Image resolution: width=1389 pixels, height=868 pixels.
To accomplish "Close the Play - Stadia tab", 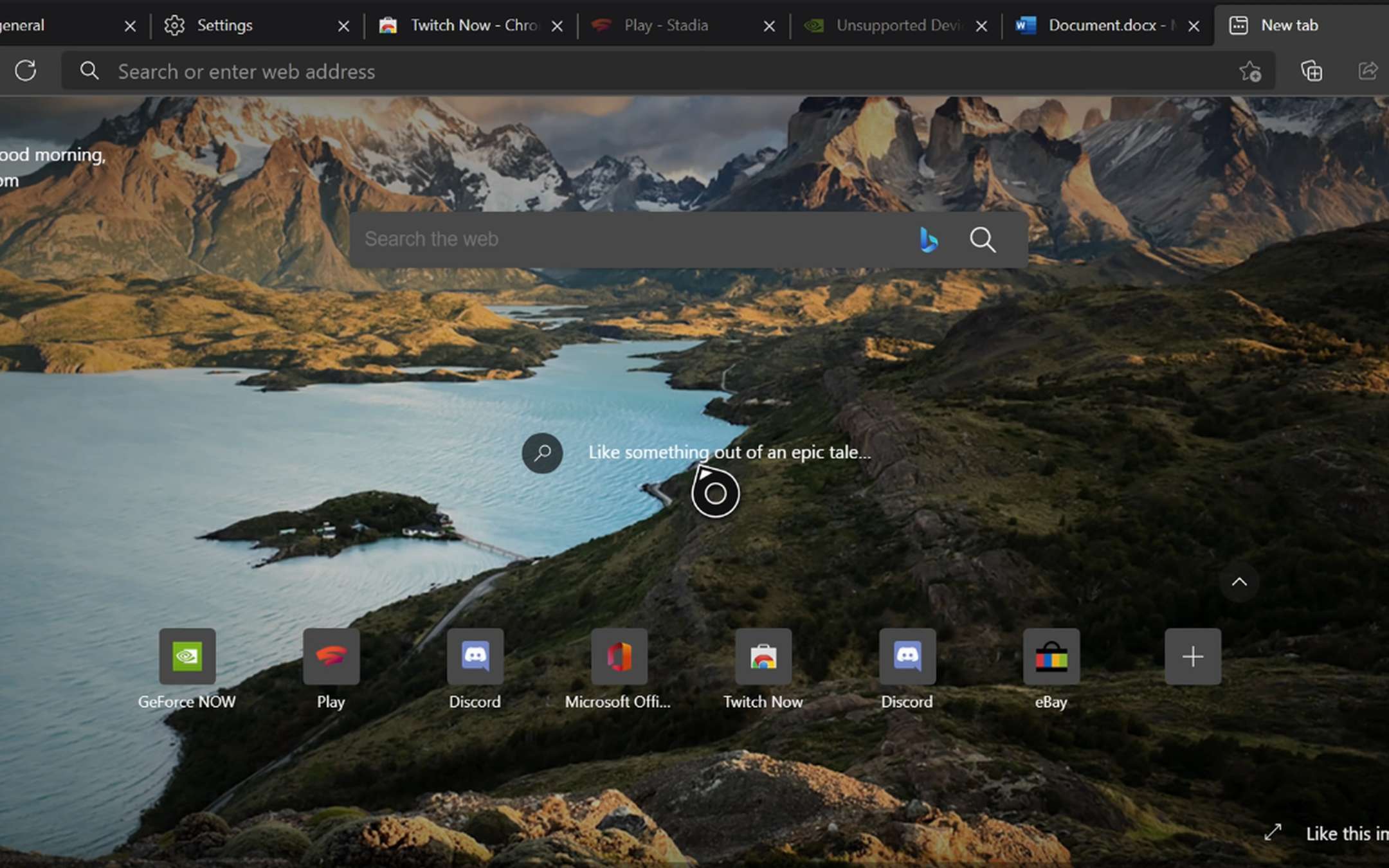I will (x=769, y=26).
